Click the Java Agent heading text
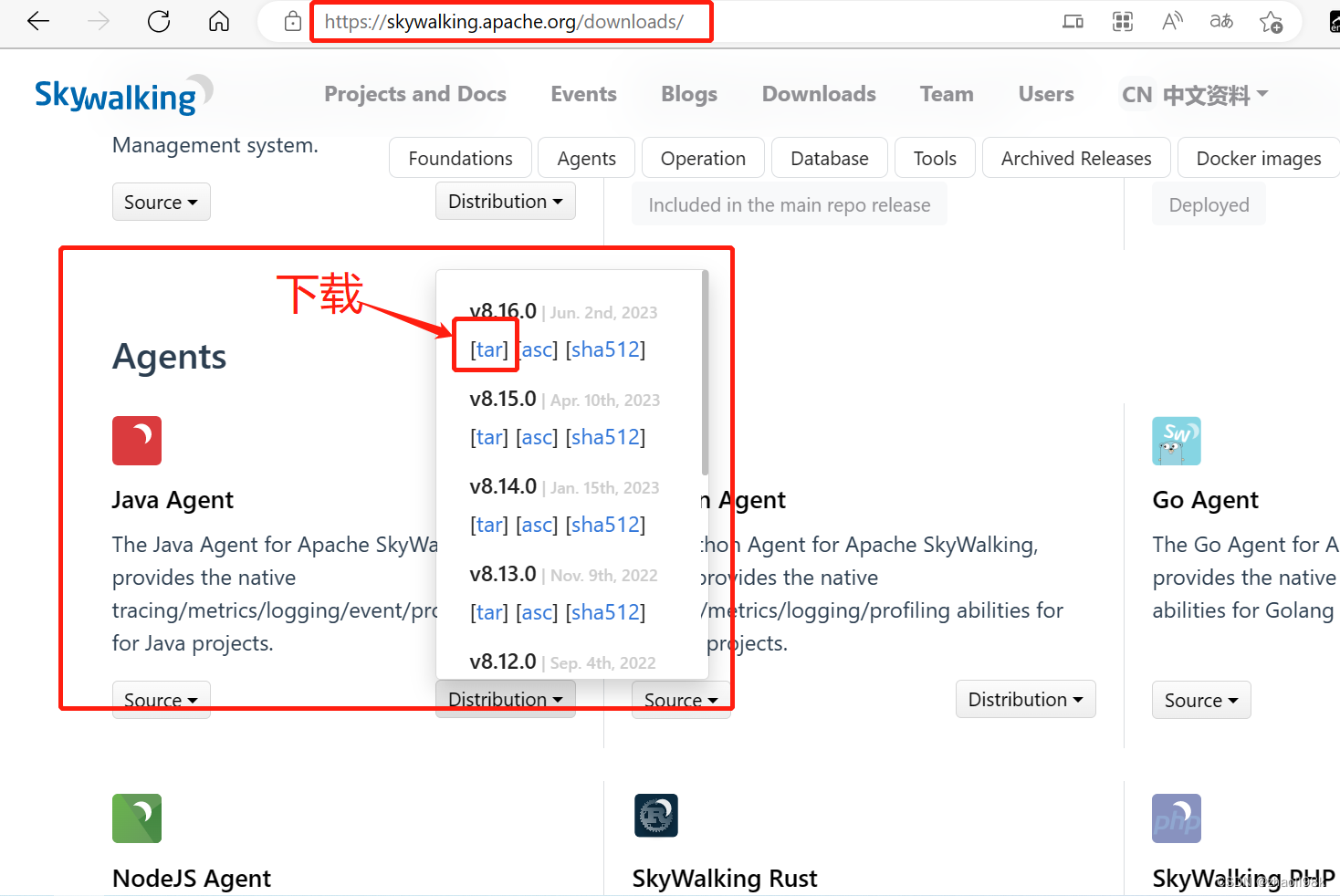The image size is (1340, 896). (x=173, y=500)
